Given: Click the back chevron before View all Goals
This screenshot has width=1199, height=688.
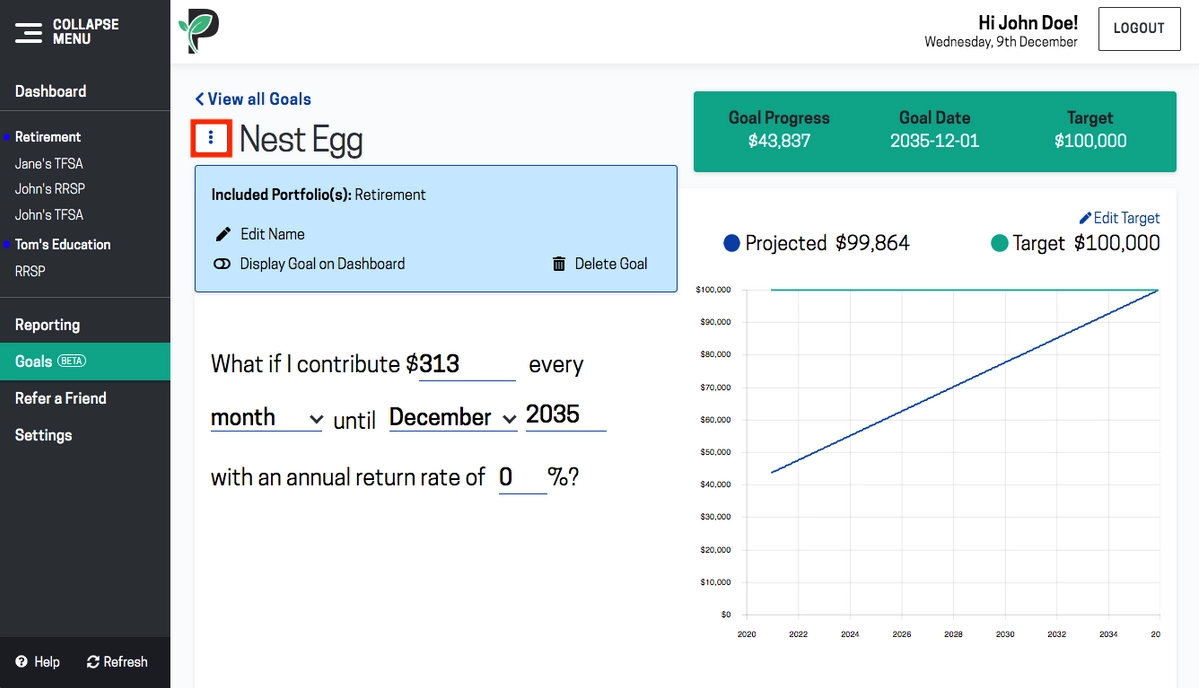Looking at the screenshot, I should [x=200, y=99].
